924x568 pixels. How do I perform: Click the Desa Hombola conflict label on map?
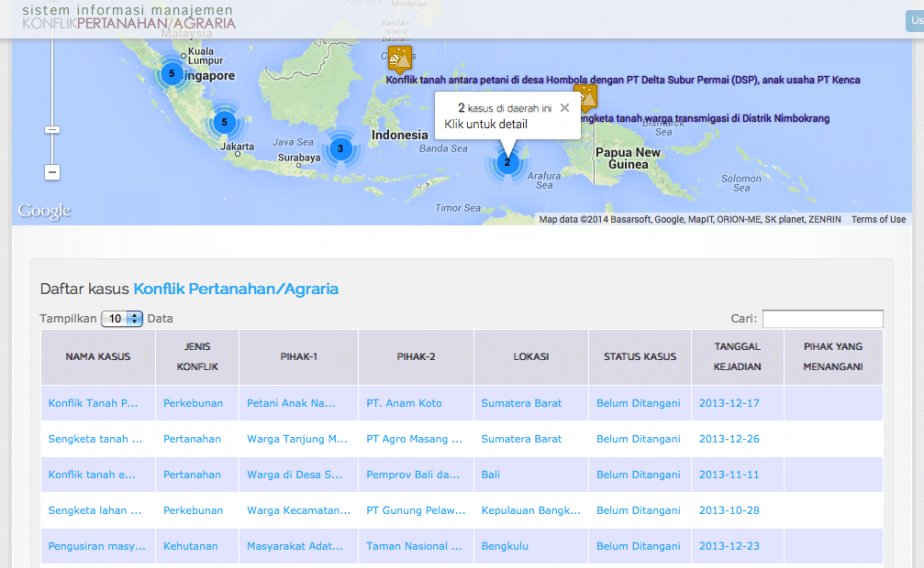[623, 80]
